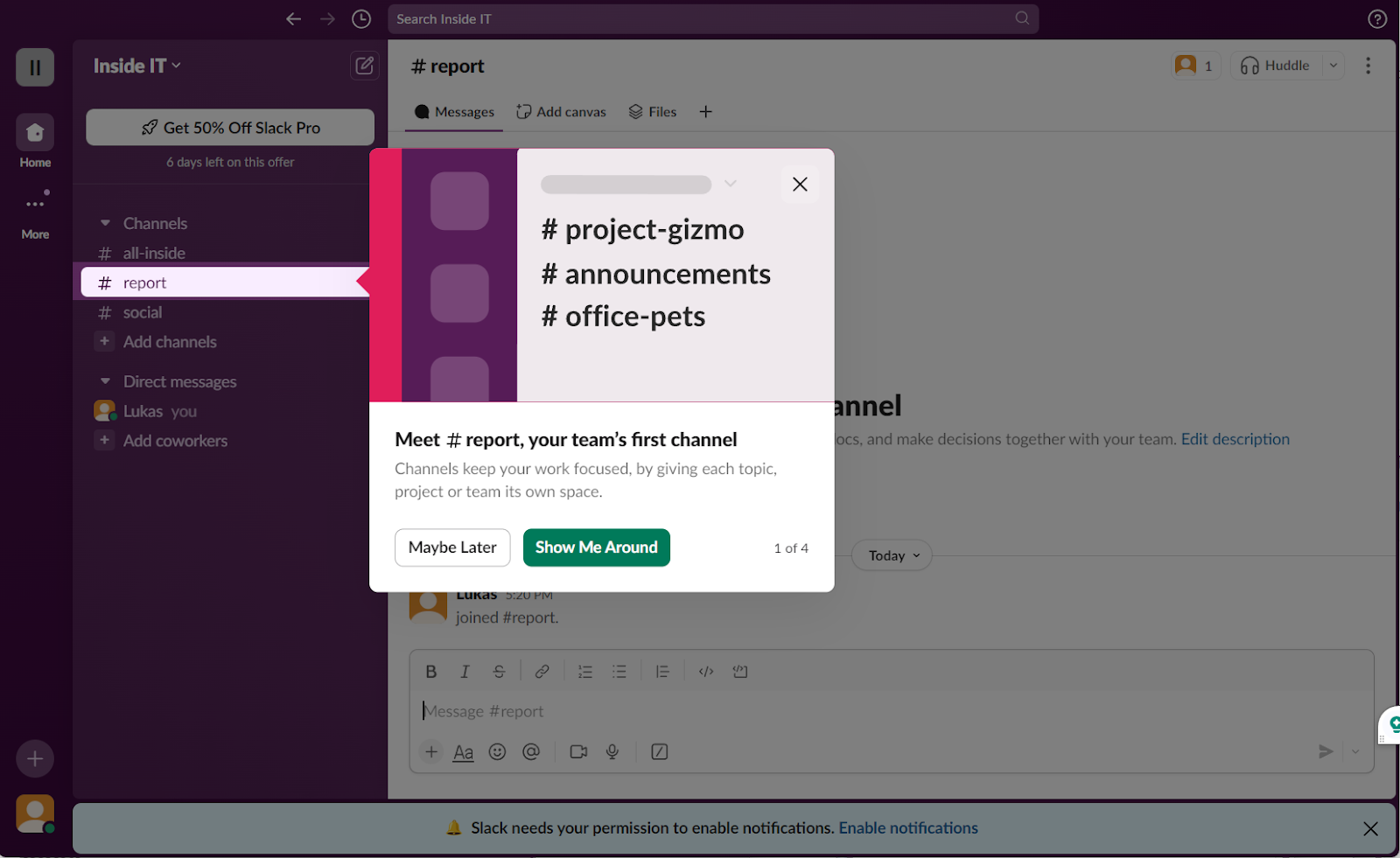Enable notifications from the bottom banner
Image resolution: width=1400 pixels, height=858 pixels.
pos(908,827)
